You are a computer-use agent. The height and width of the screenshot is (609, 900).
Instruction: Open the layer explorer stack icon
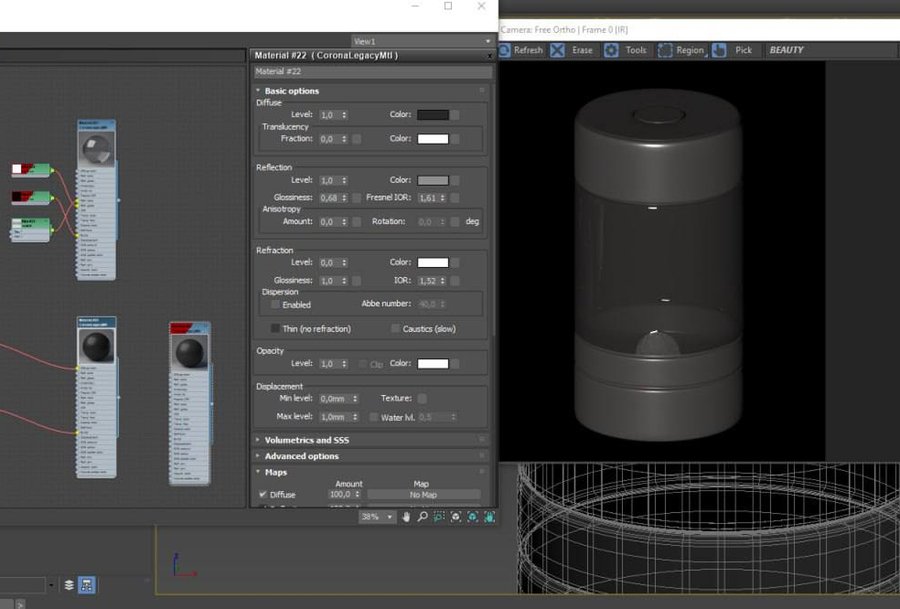point(69,585)
